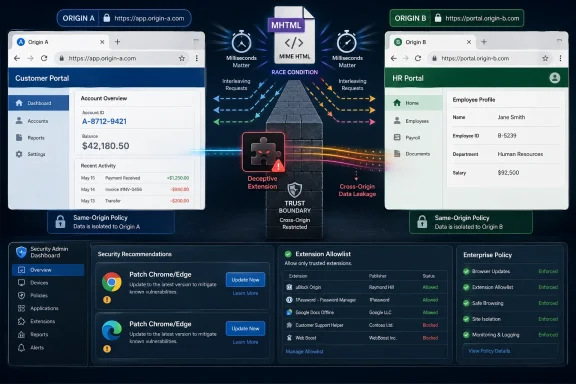Bookmark the app.origin-a.com page with the star
576x384 pixels.
[181, 58]
